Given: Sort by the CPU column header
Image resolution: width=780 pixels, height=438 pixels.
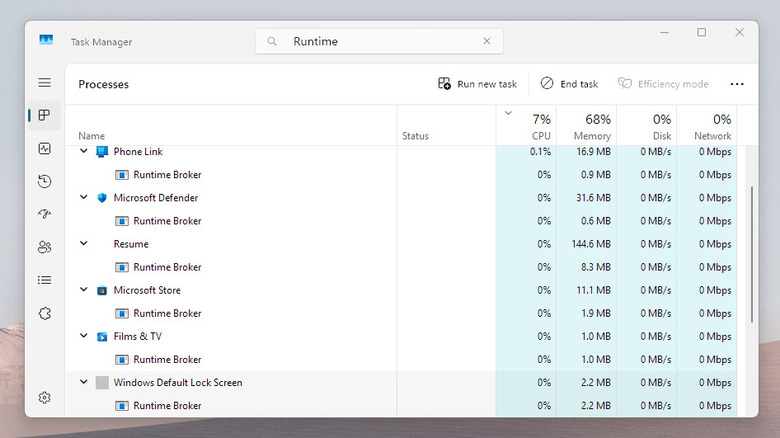Looking at the screenshot, I should [x=528, y=127].
